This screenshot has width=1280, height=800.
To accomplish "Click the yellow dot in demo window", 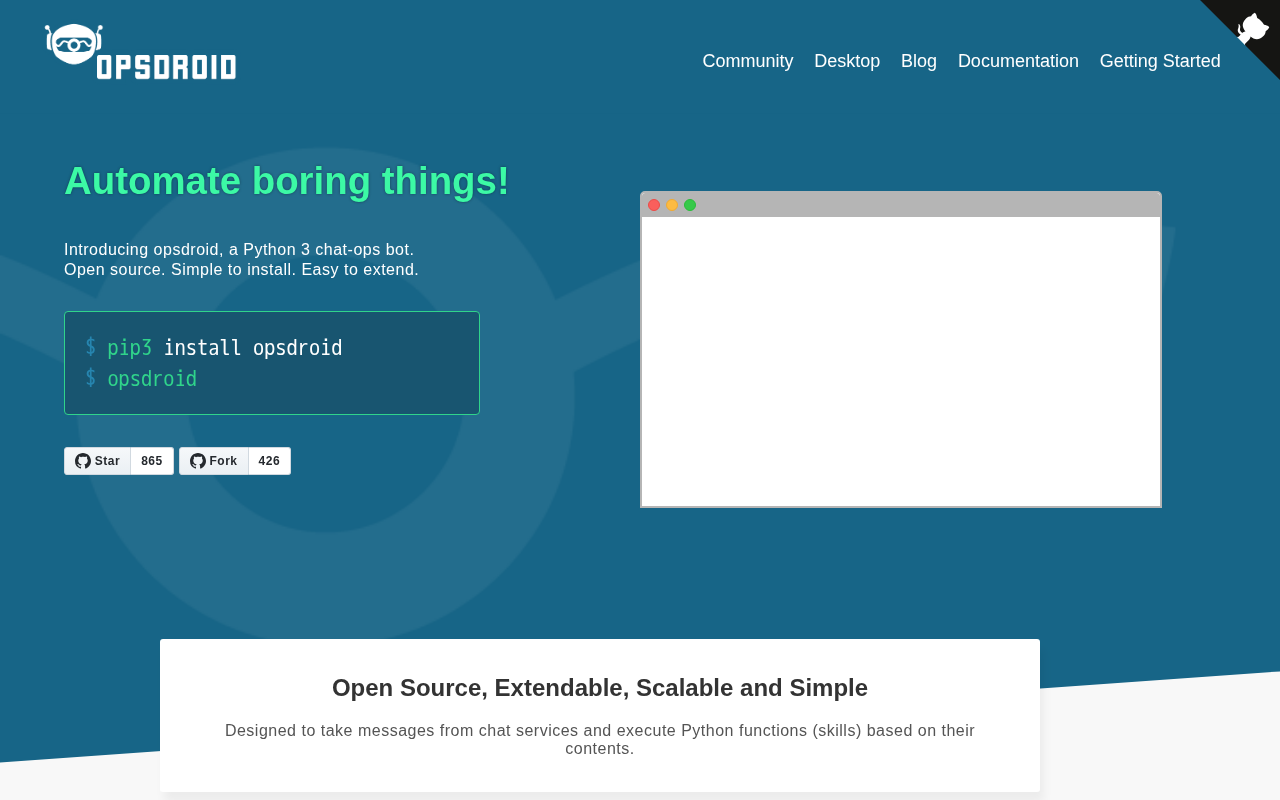I will click(x=672, y=205).
